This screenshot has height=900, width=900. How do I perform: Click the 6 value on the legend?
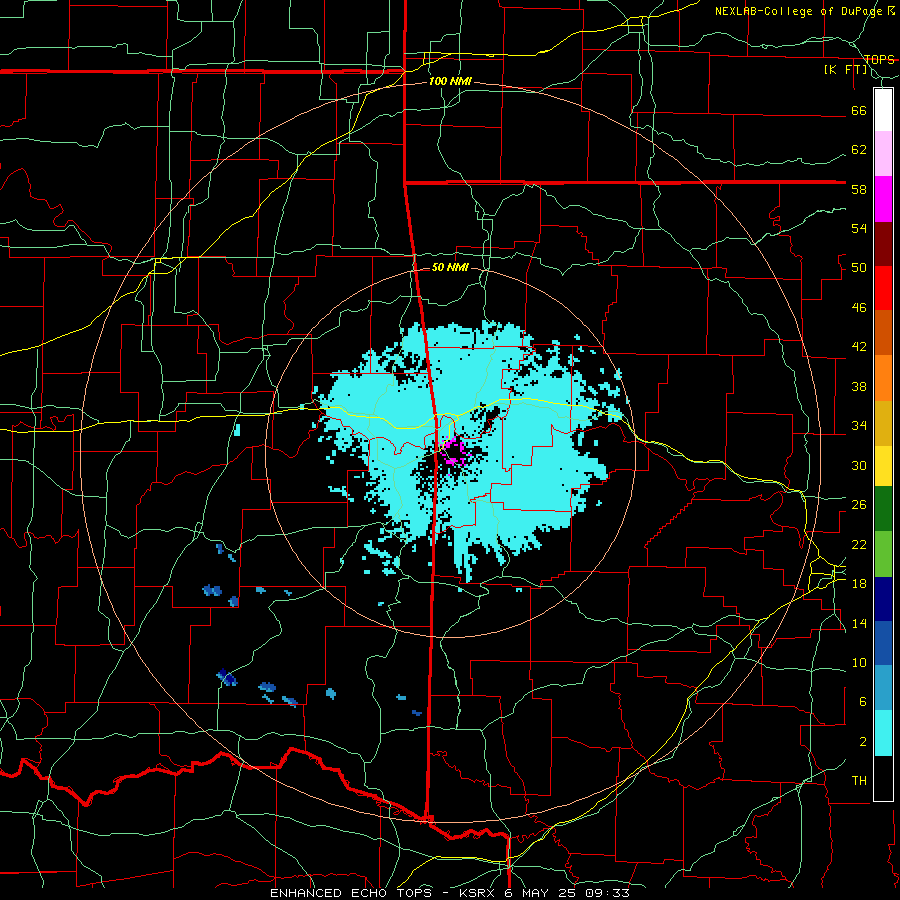tap(863, 702)
